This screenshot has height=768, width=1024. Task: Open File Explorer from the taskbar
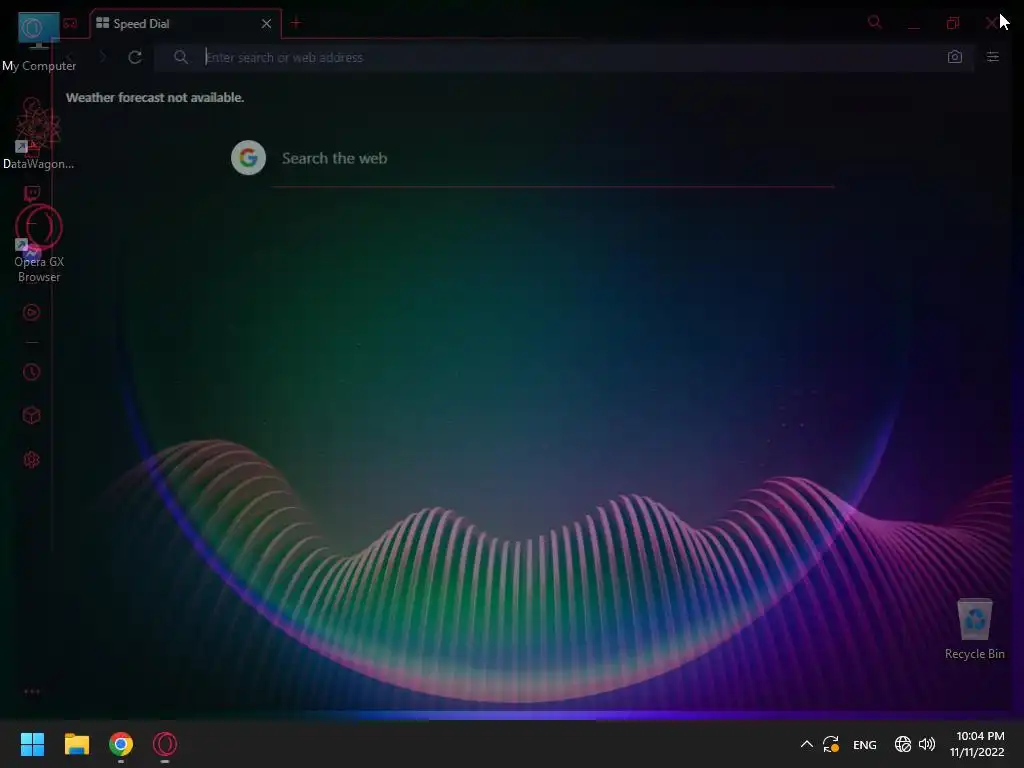(76, 744)
